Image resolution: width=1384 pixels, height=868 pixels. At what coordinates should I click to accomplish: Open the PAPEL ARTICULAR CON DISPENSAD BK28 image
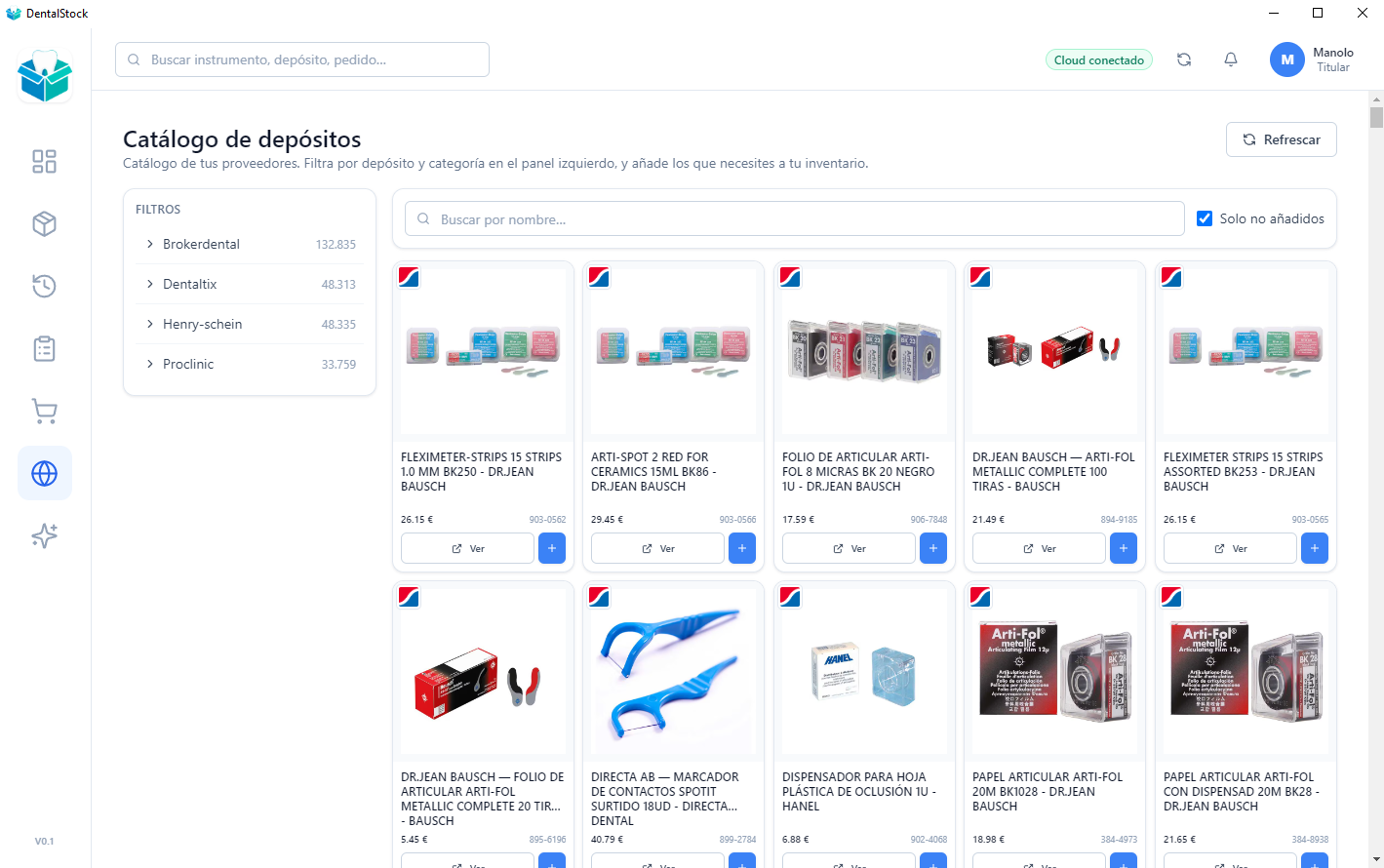point(1246,672)
